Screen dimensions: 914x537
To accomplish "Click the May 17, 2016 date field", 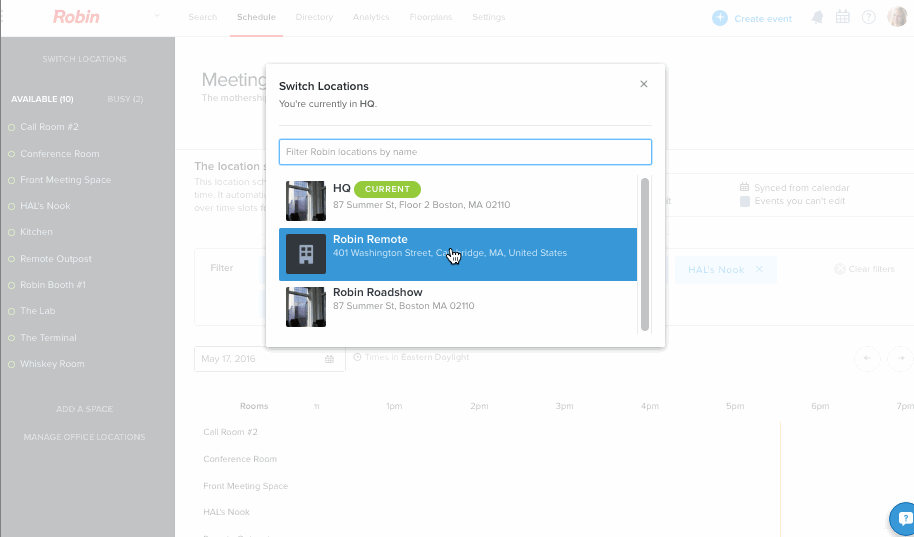I will point(270,359).
